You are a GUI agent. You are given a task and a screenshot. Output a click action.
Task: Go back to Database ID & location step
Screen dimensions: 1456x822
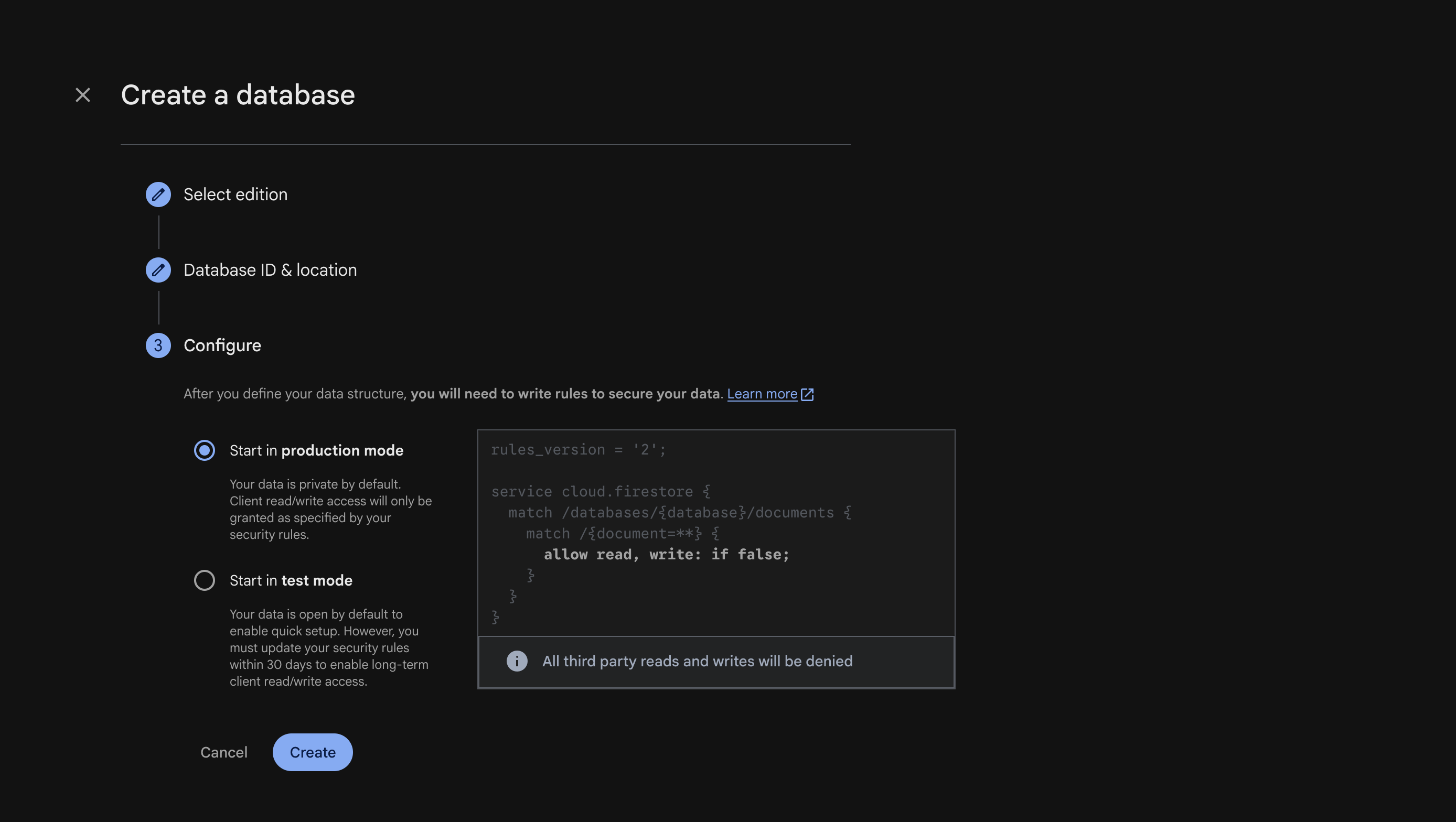[270, 270]
